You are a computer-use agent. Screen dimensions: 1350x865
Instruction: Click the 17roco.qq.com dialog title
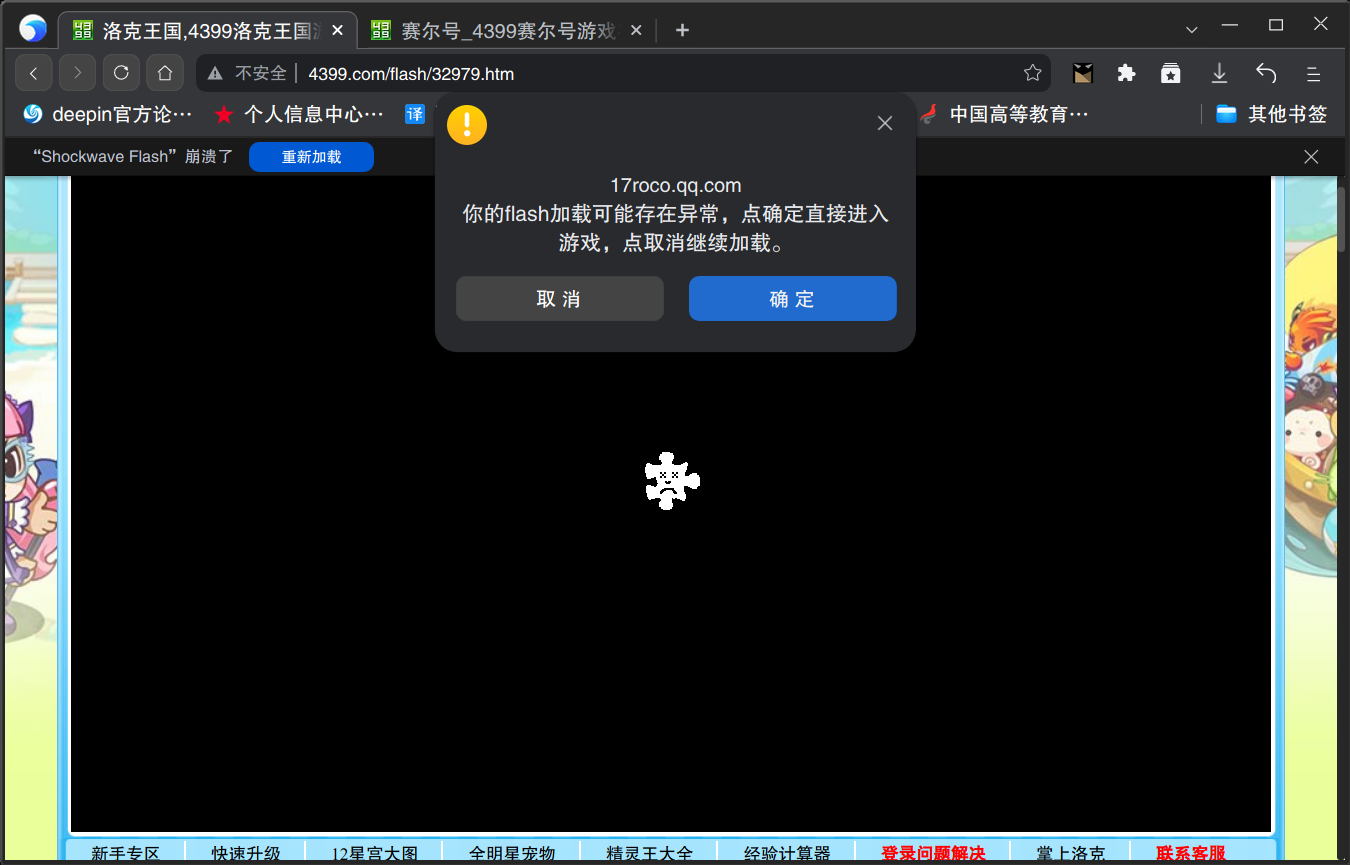tap(676, 185)
